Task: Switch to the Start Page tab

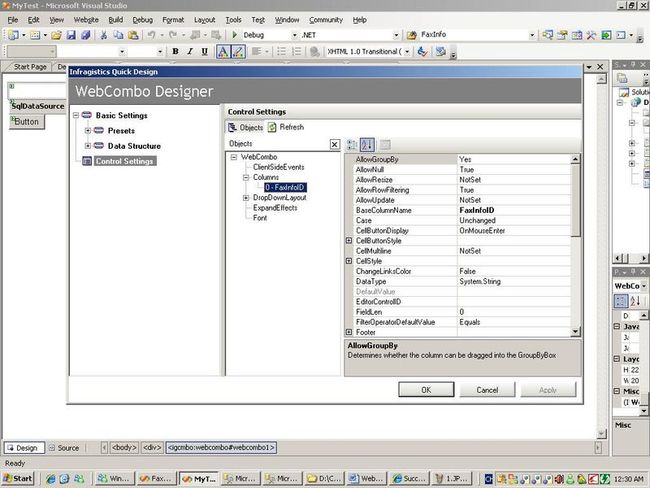Action: 30,67
